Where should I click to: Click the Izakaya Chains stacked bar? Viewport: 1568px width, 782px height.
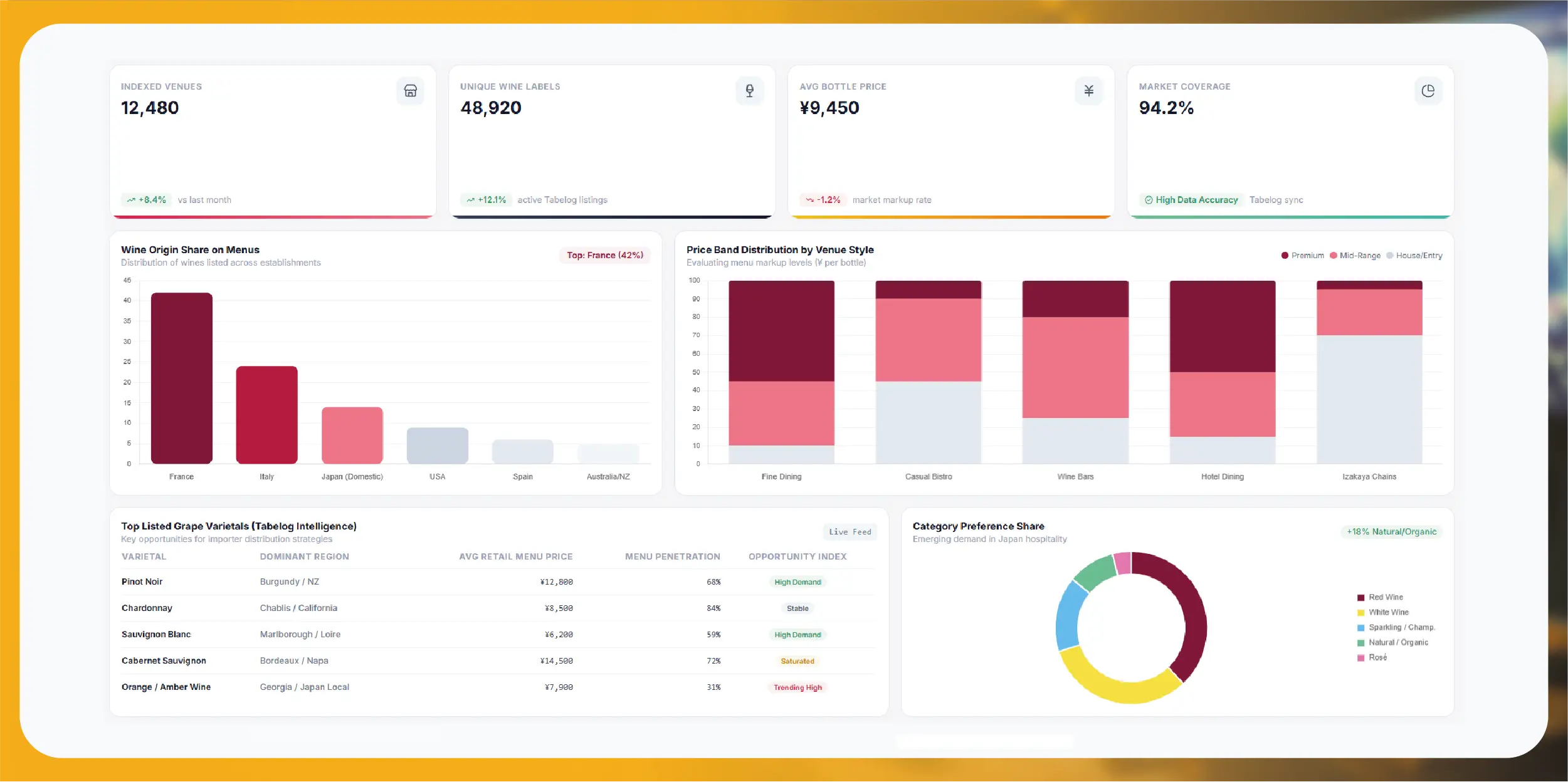(x=1369, y=372)
